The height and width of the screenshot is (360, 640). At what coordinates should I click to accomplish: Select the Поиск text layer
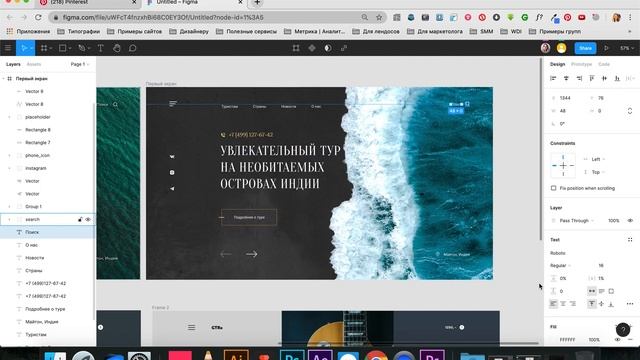pos(47,232)
